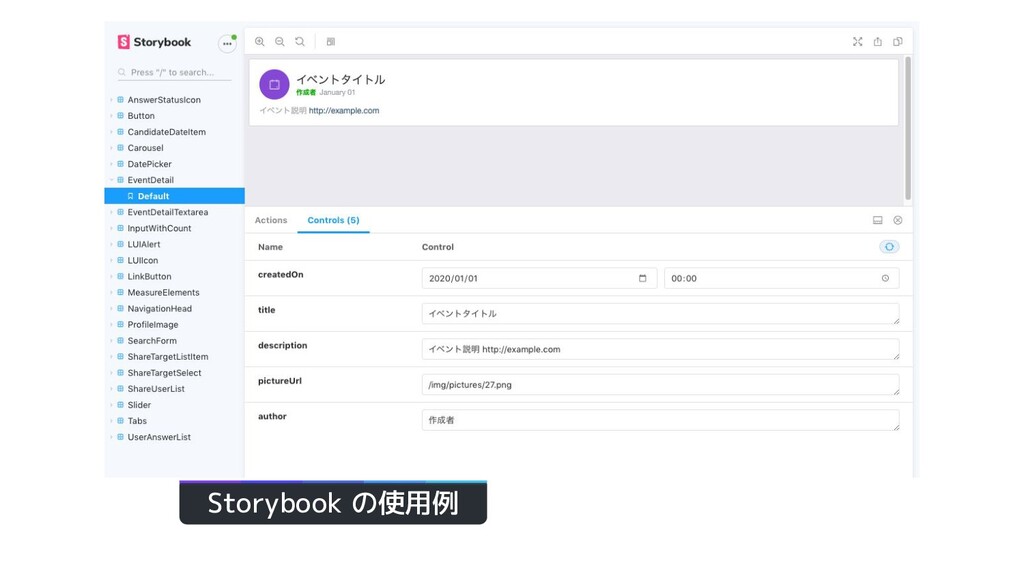Open LUIIcon in the sidebar

click(x=142, y=260)
